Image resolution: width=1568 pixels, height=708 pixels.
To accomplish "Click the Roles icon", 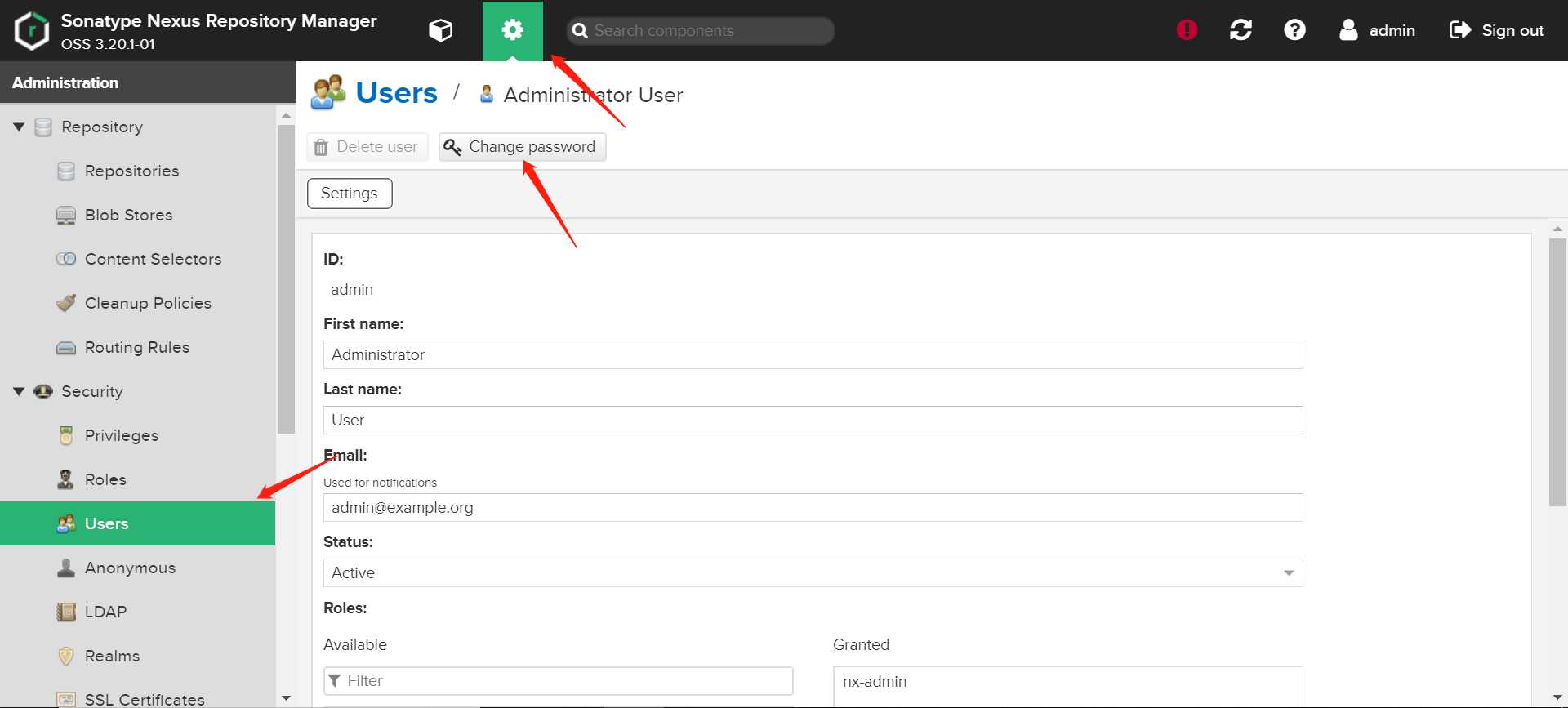I will pos(66,479).
